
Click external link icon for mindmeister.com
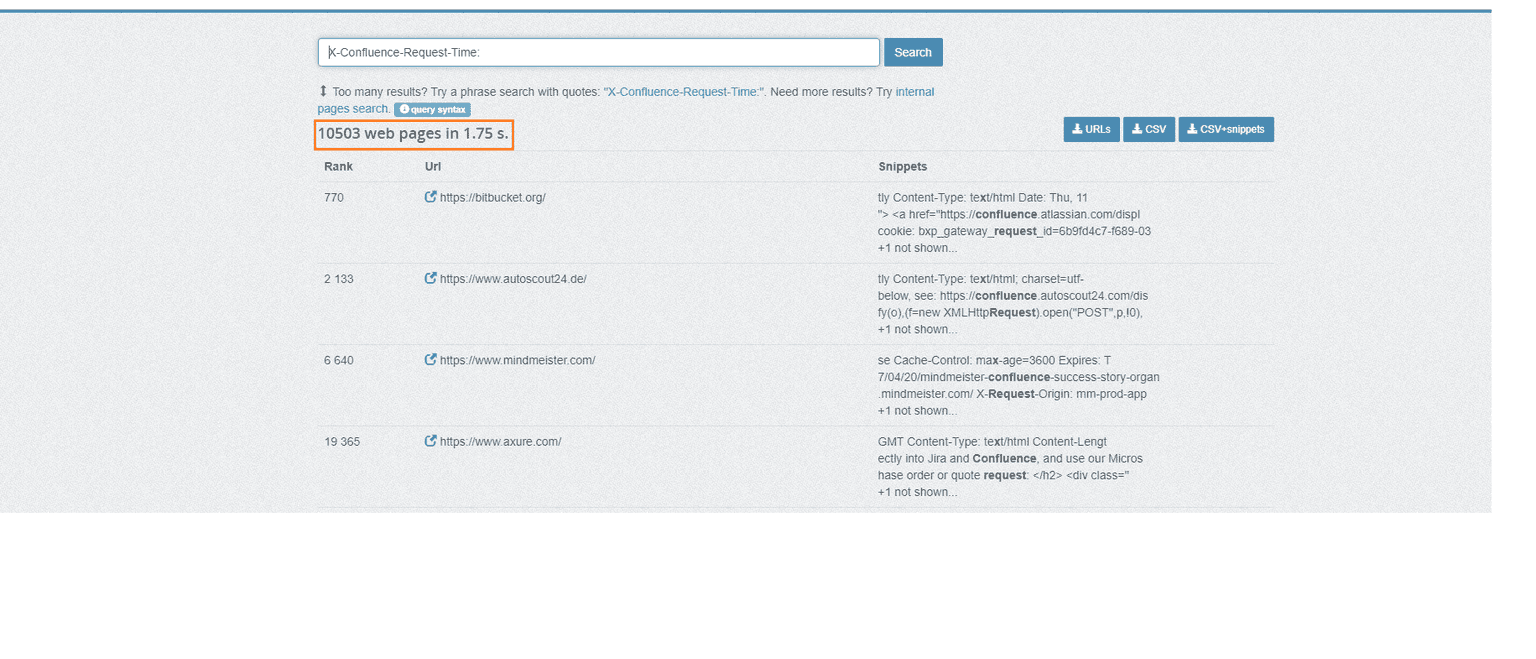tap(431, 360)
